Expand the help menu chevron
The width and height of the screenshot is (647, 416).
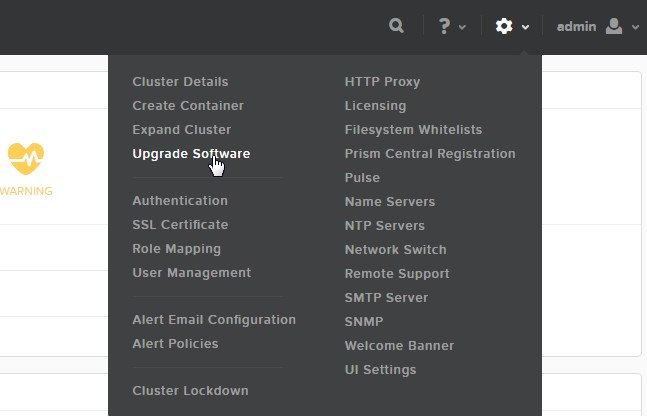tap(462, 28)
